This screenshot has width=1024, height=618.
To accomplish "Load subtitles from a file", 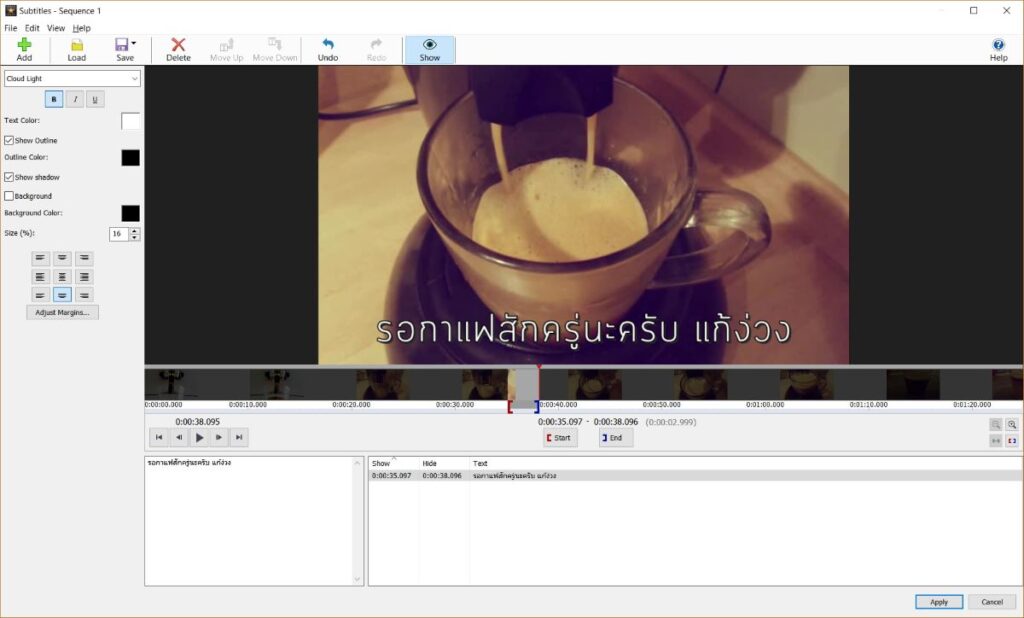I will (x=75, y=47).
